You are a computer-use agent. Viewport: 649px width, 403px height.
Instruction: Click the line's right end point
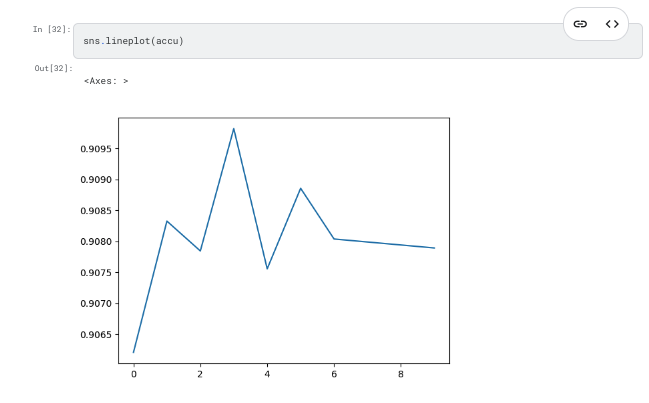pyautogui.click(x=434, y=248)
